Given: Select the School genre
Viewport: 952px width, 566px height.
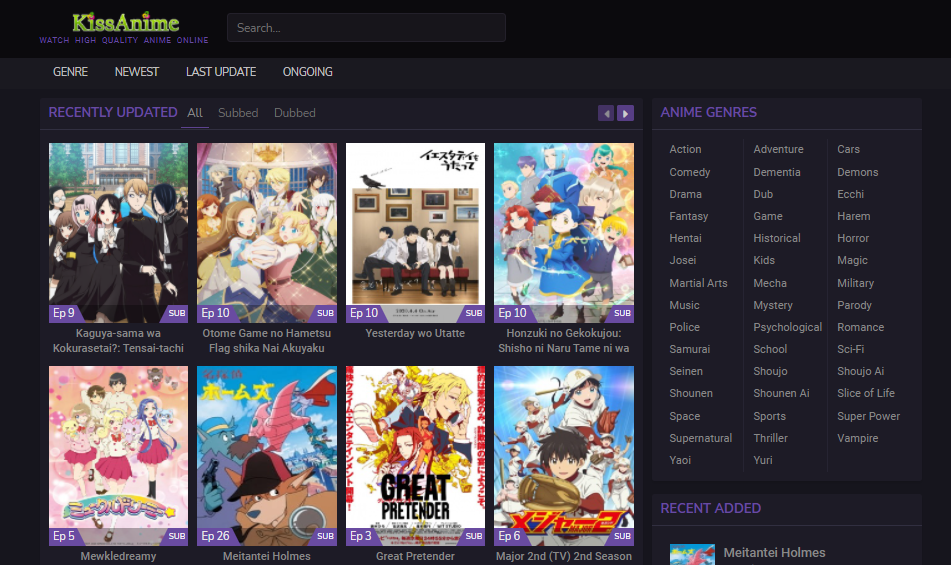Looking at the screenshot, I should (x=770, y=349).
